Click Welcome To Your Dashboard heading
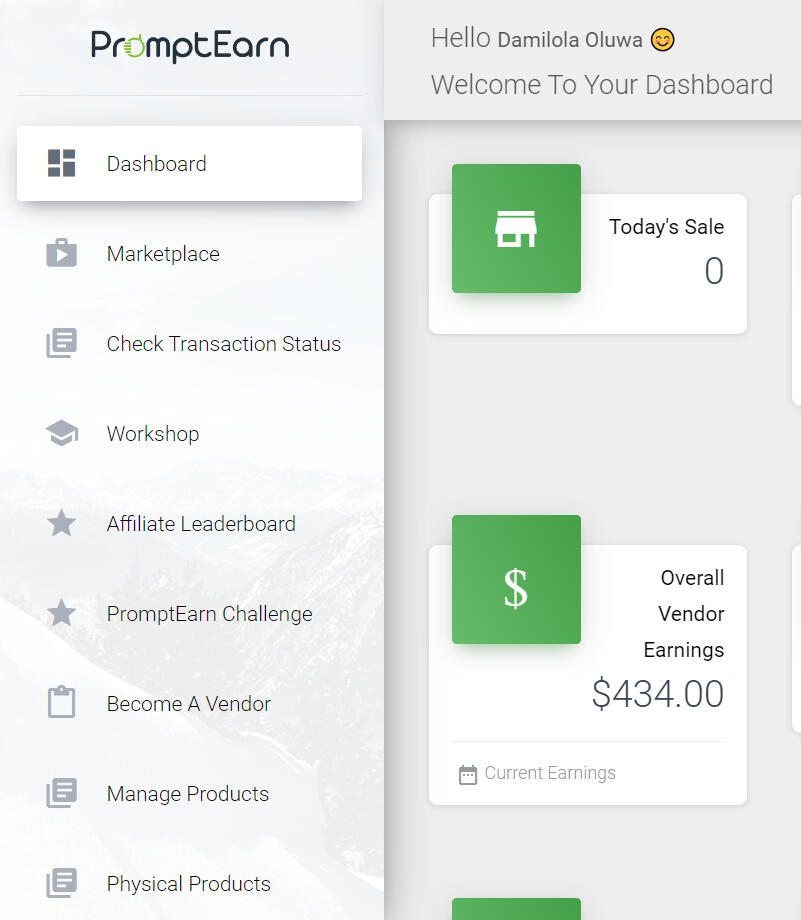 coord(602,84)
